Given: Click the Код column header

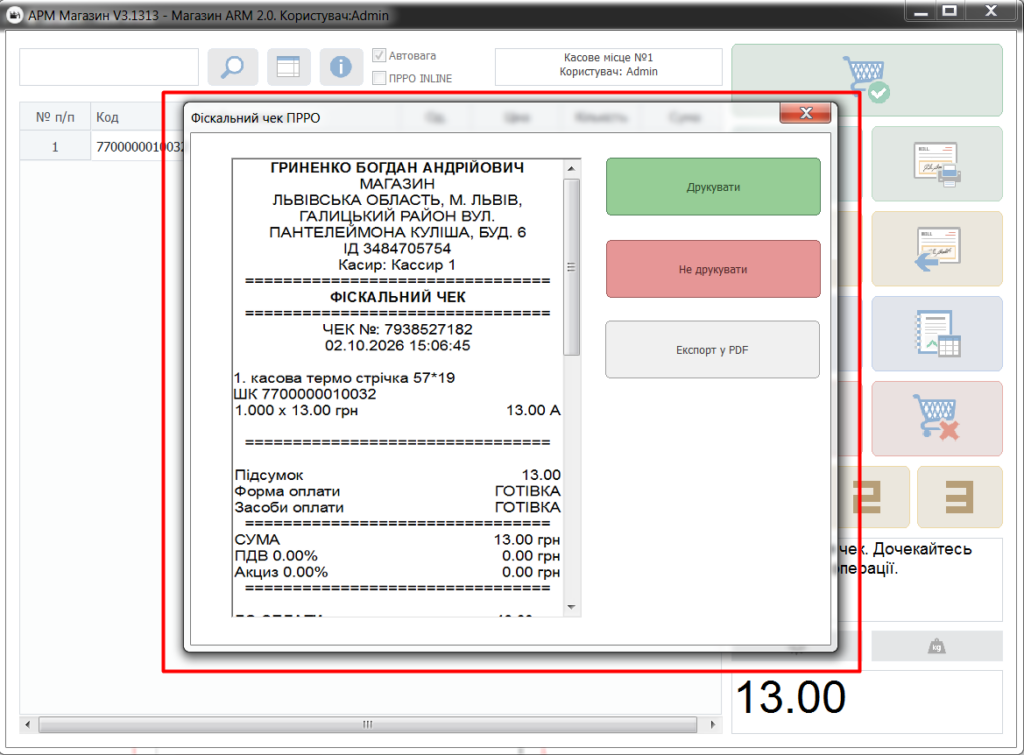Looking at the screenshot, I should pos(107,117).
